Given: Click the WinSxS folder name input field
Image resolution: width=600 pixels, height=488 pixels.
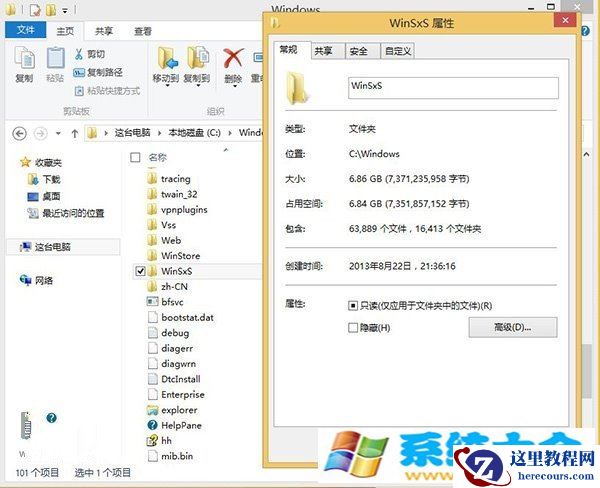Looking at the screenshot, I should (453, 88).
